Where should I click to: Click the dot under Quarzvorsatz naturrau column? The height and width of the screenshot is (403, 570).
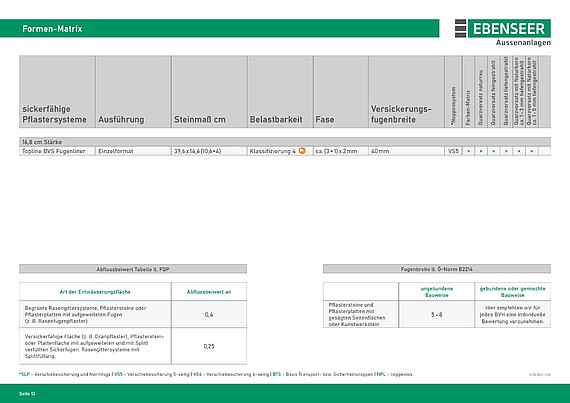pos(481,151)
